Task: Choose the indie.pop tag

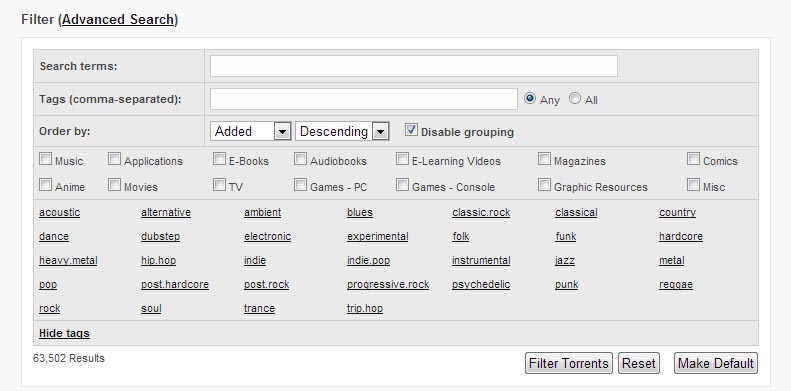Action: [x=368, y=261]
